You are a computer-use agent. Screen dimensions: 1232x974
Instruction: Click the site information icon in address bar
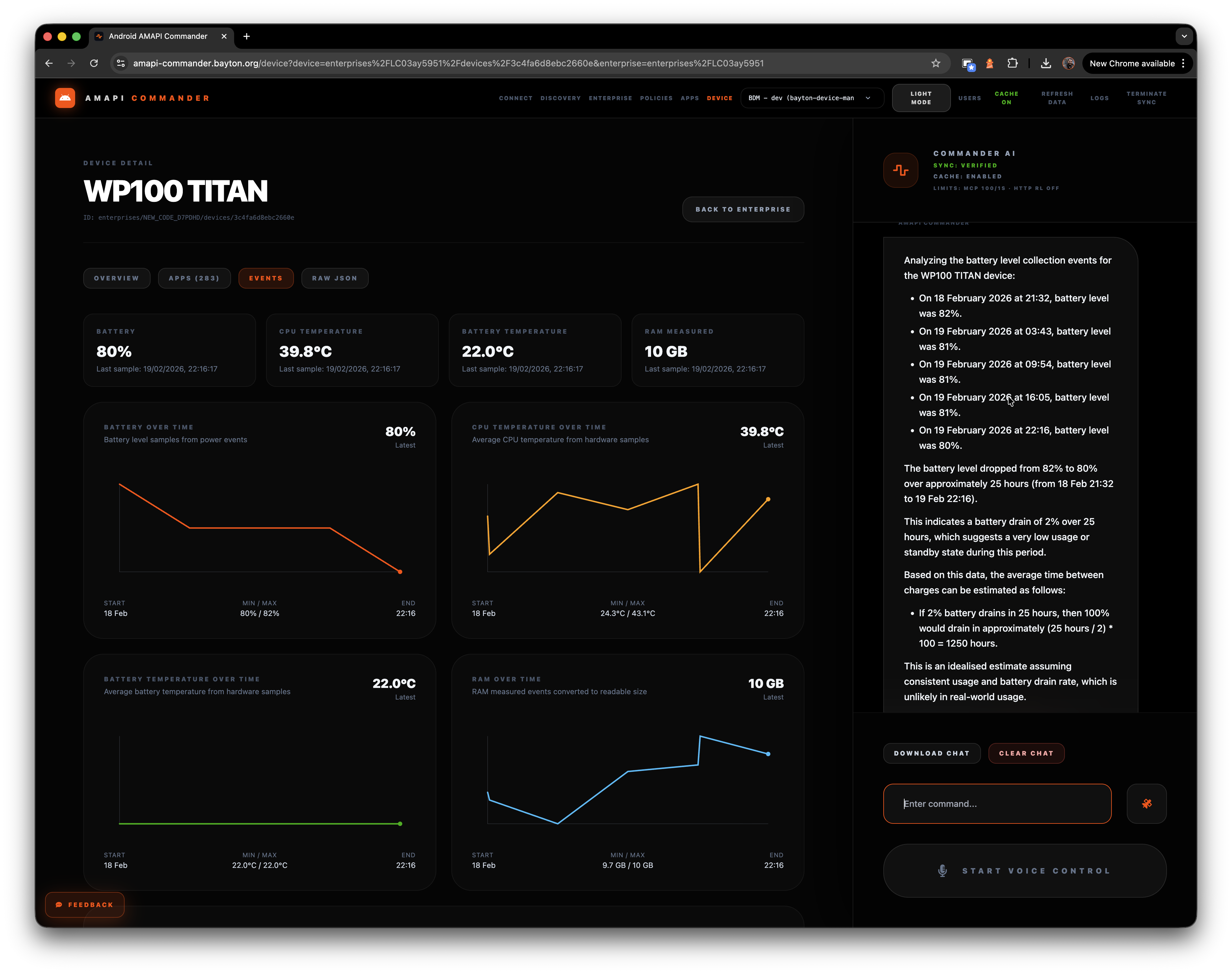pos(121,63)
